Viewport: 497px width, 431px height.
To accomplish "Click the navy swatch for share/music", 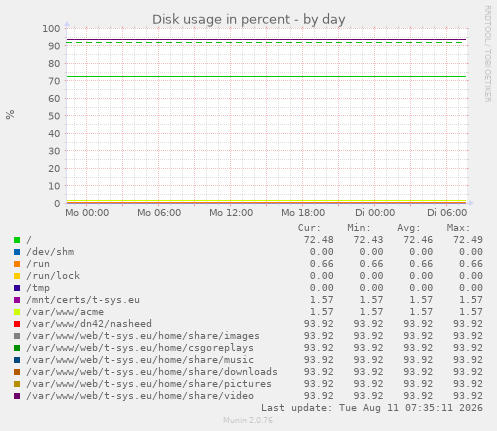I will (17, 360).
